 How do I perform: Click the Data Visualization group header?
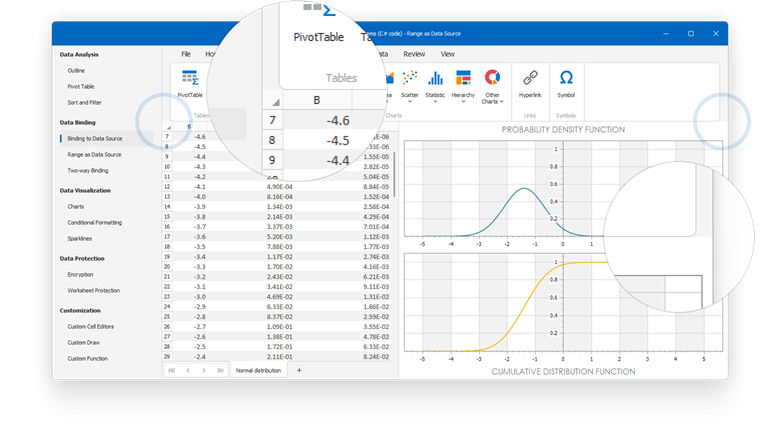point(85,191)
